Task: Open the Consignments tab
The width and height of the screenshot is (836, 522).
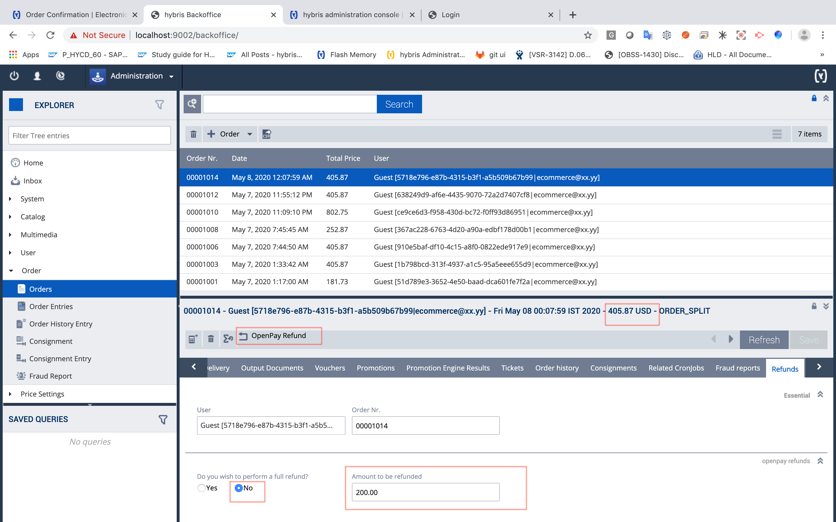Action: click(613, 368)
